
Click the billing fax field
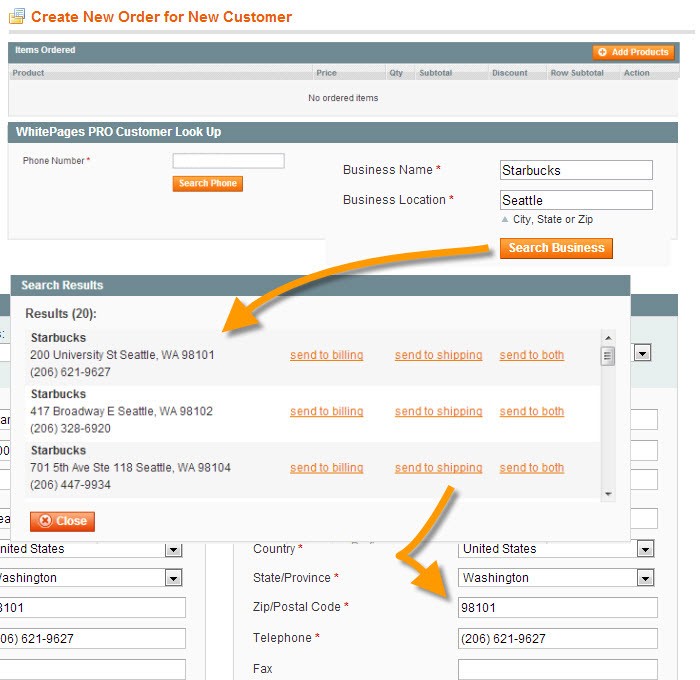click(92, 669)
